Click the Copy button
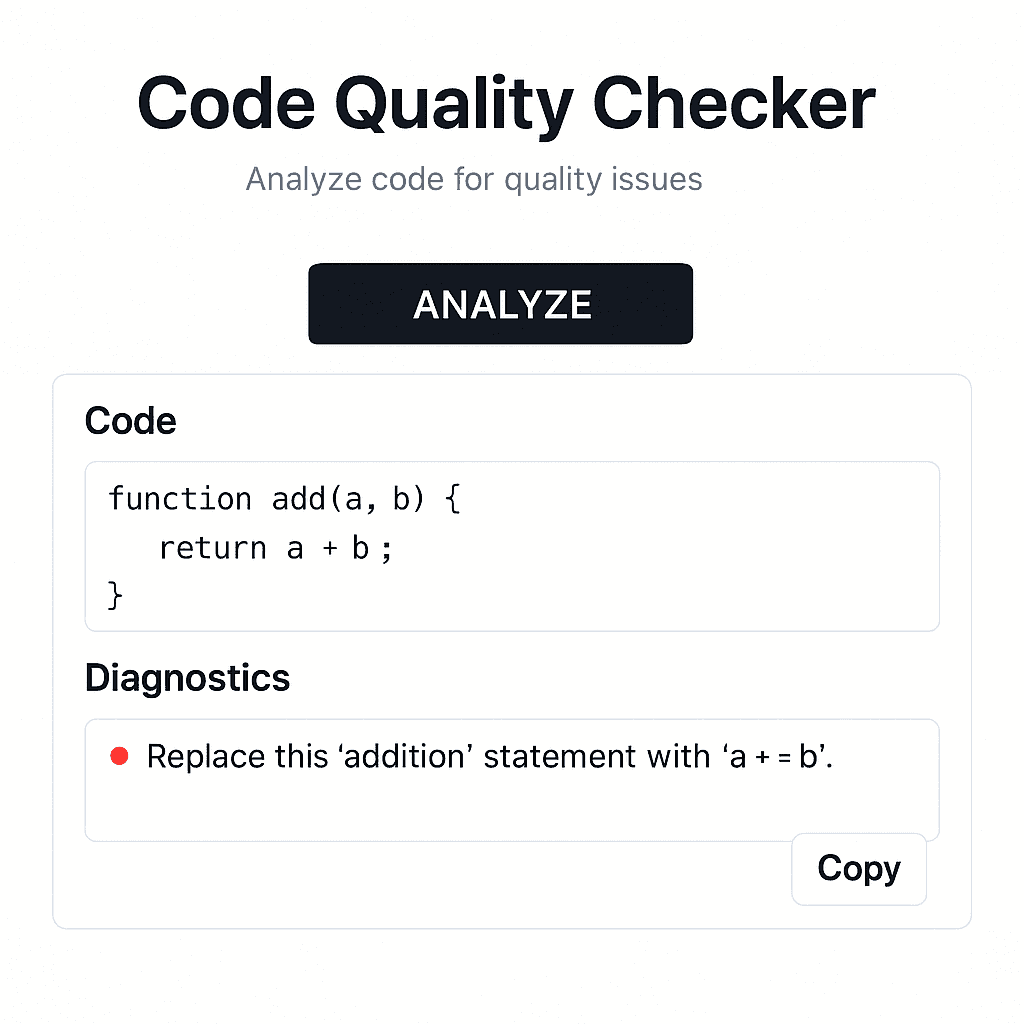 (x=858, y=868)
